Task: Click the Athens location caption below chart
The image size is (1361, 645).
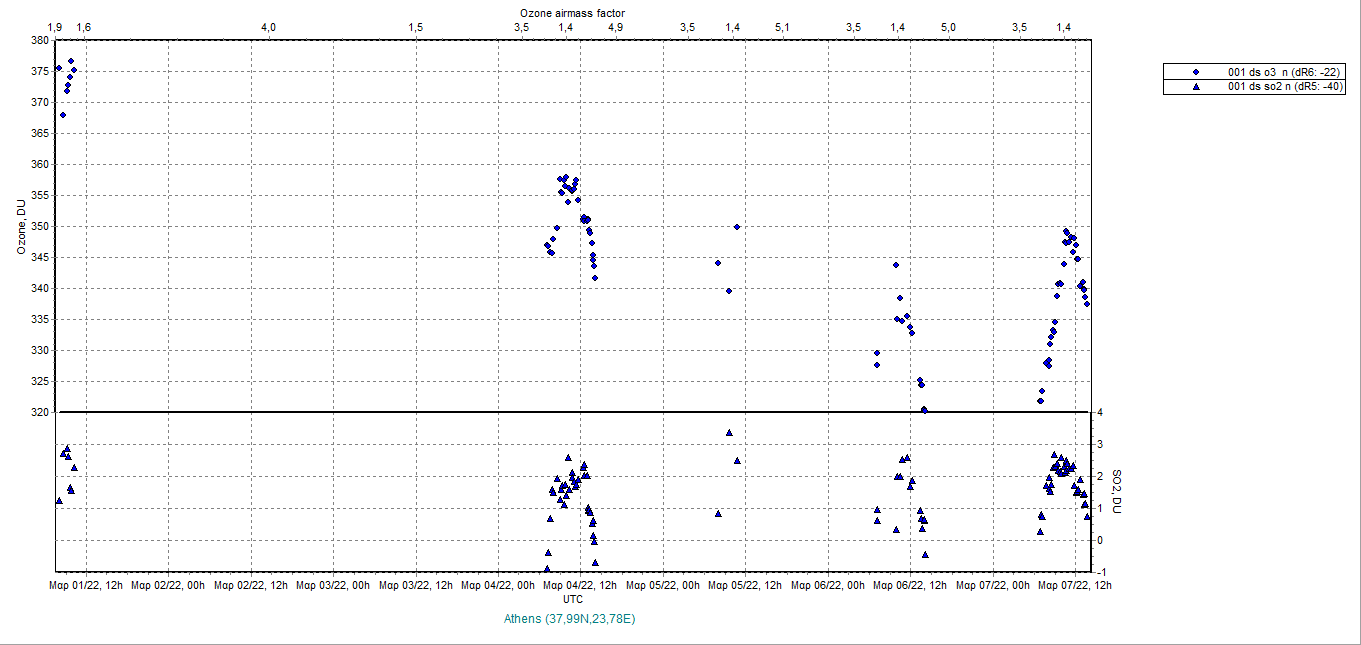Action: pyautogui.click(x=570, y=619)
